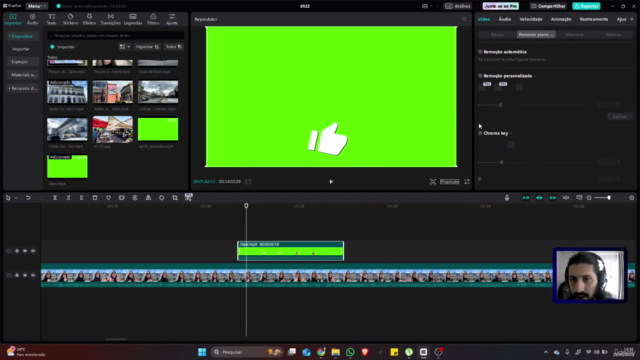The image size is (640, 360).
Task: Hide the green-screen overlay track with eye icon
Action: coord(25,251)
